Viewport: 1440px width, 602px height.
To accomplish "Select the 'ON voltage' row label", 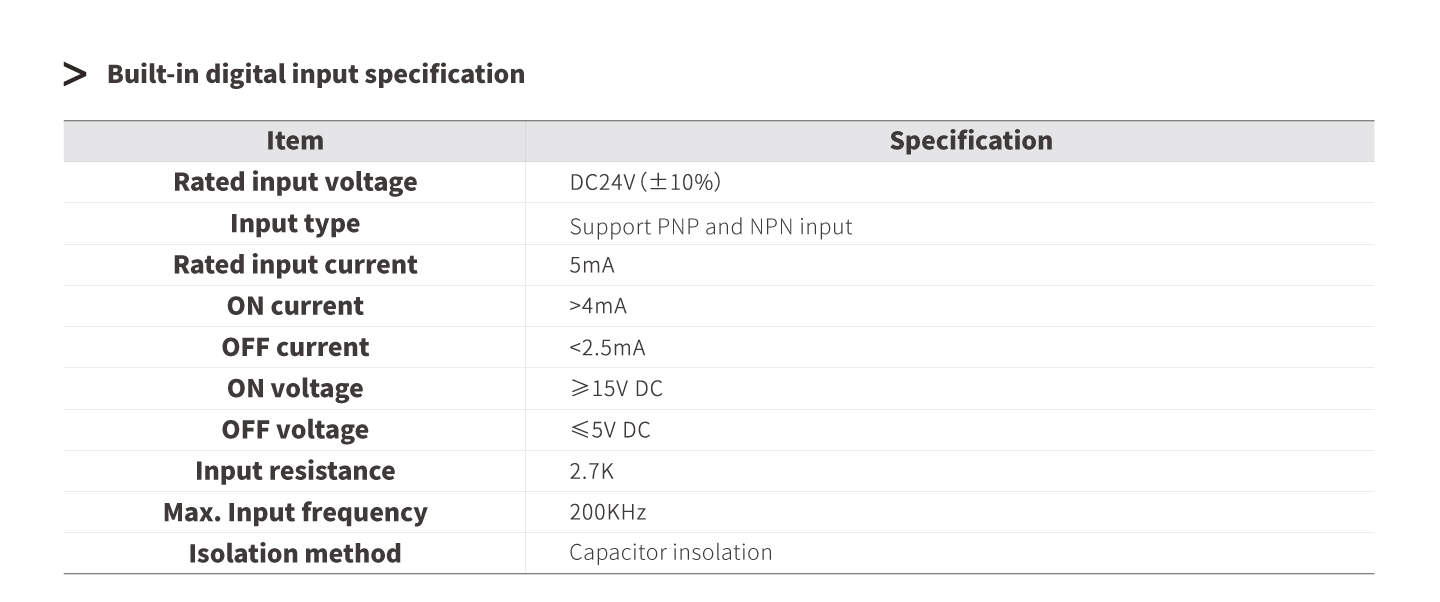I will (295, 388).
